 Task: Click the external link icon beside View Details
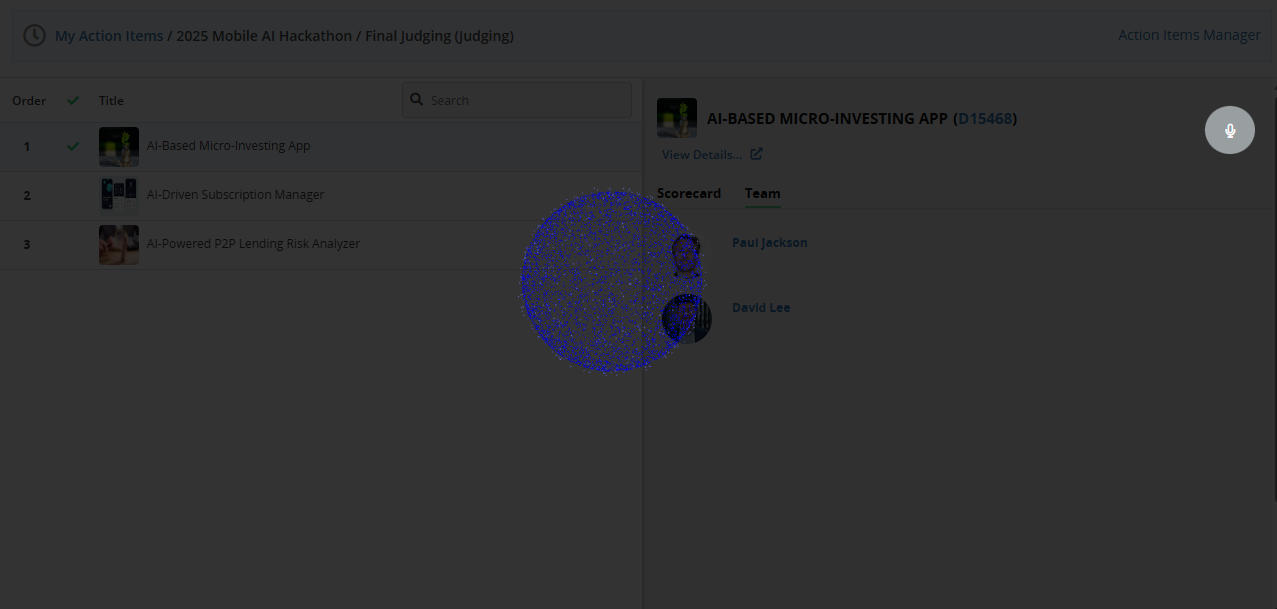tap(756, 154)
